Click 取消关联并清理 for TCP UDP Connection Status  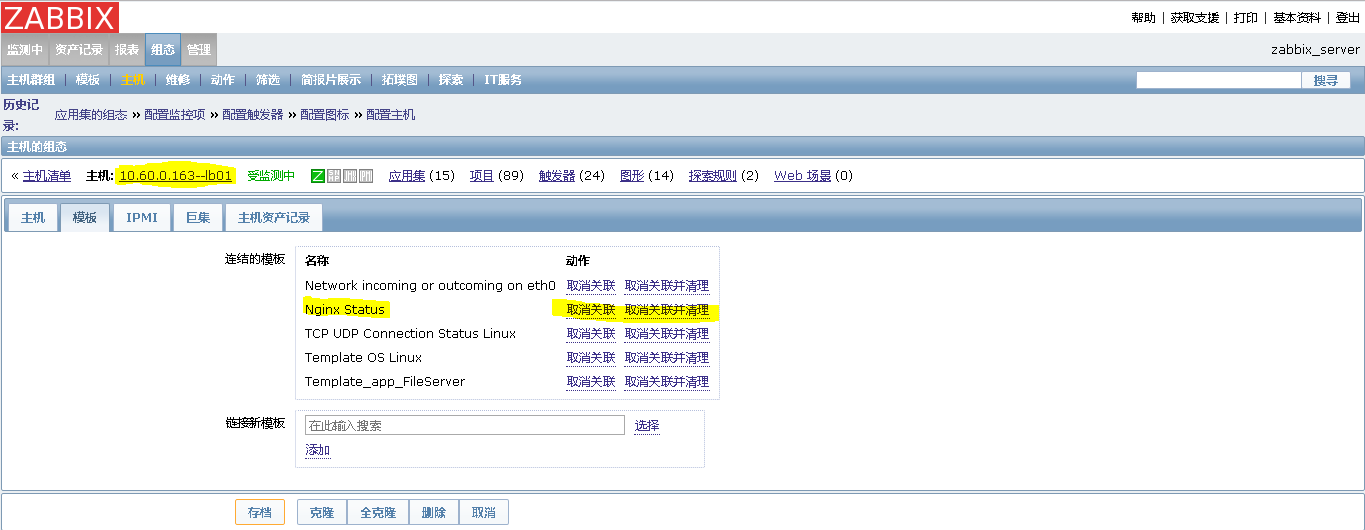coord(667,334)
